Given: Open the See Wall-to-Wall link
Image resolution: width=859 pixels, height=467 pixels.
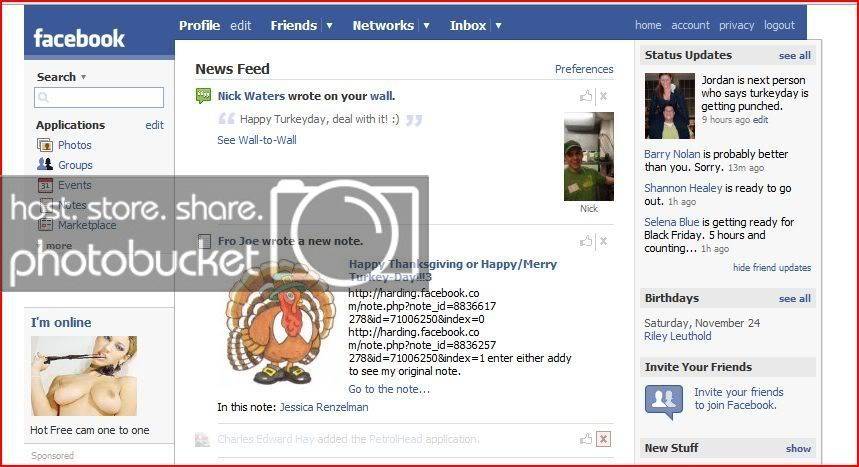Looking at the screenshot, I should coord(256,140).
